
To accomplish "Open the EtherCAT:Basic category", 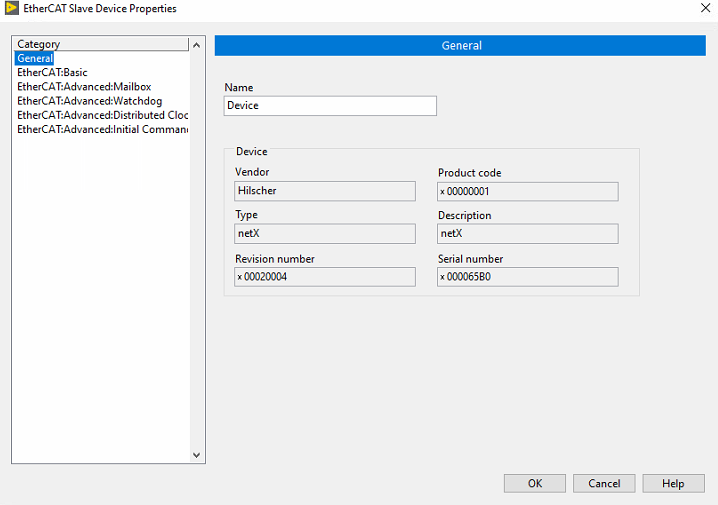I will pos(52,72).
